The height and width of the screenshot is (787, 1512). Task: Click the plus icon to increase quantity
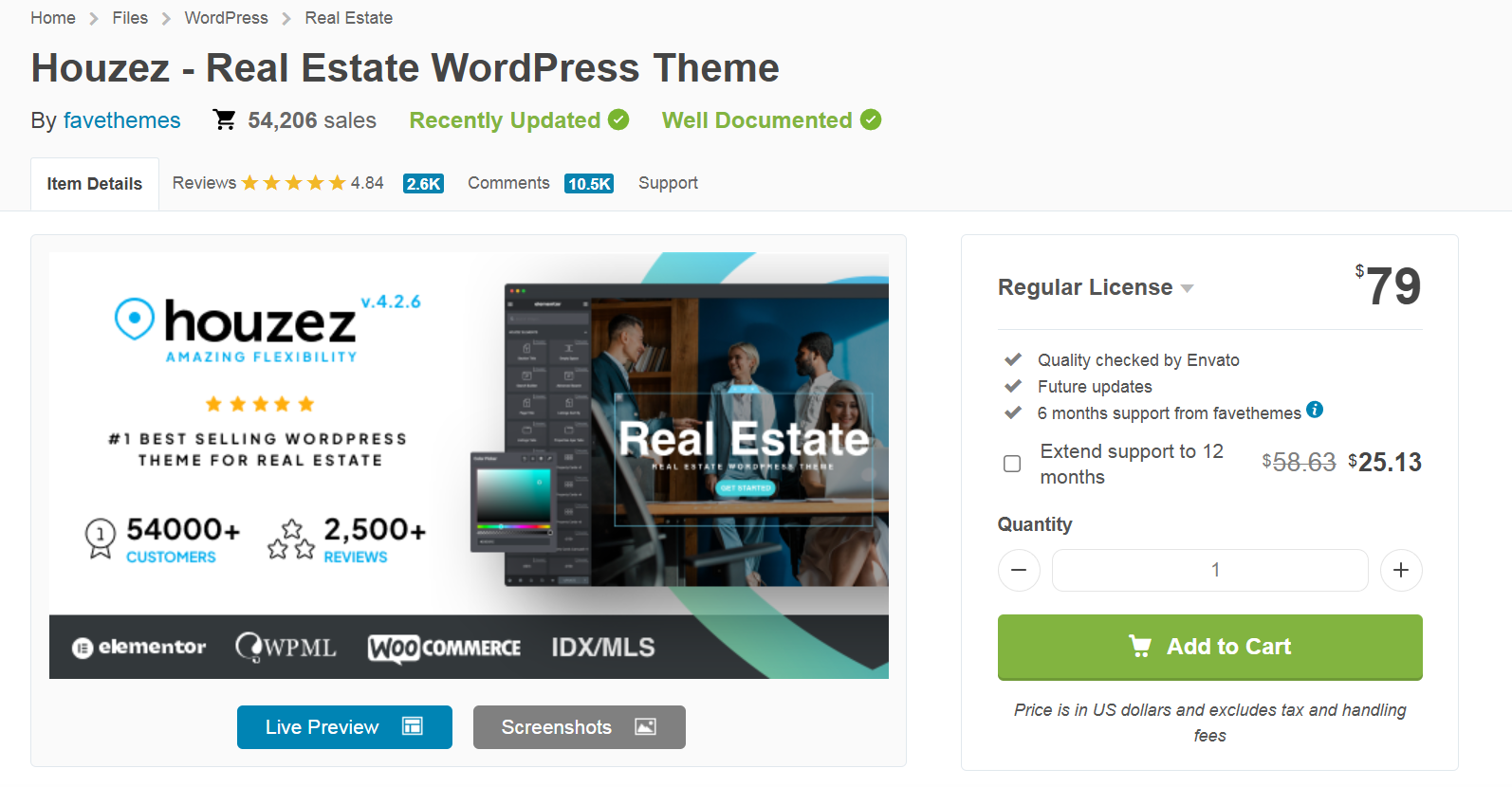point(1401,570)
